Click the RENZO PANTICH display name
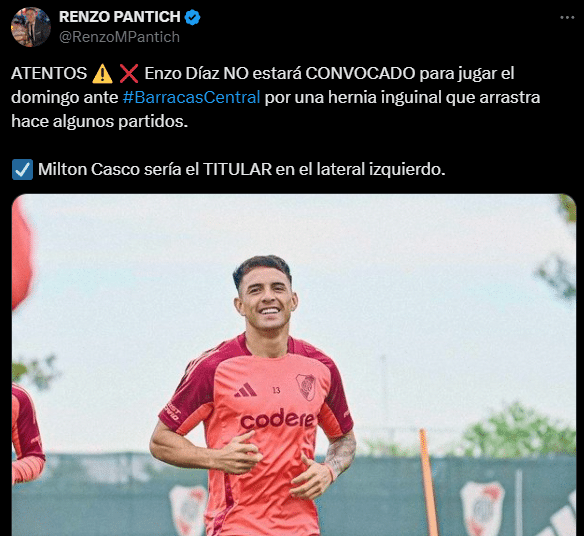The width and height of the screenshot is (584, 536). 120,17
